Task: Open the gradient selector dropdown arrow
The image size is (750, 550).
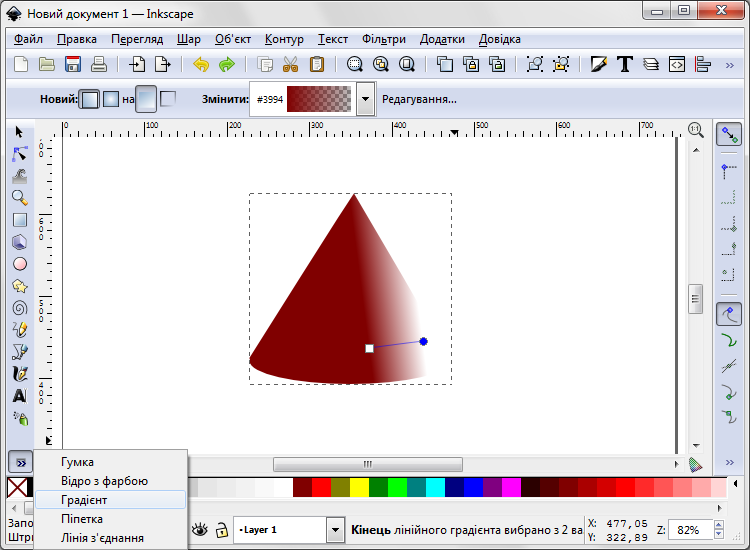Action: tap(365, 99)
